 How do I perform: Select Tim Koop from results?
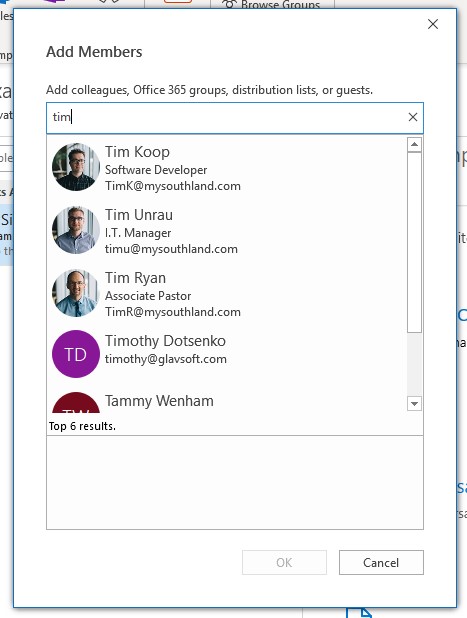pyautogui.click(x=227, y=167)
